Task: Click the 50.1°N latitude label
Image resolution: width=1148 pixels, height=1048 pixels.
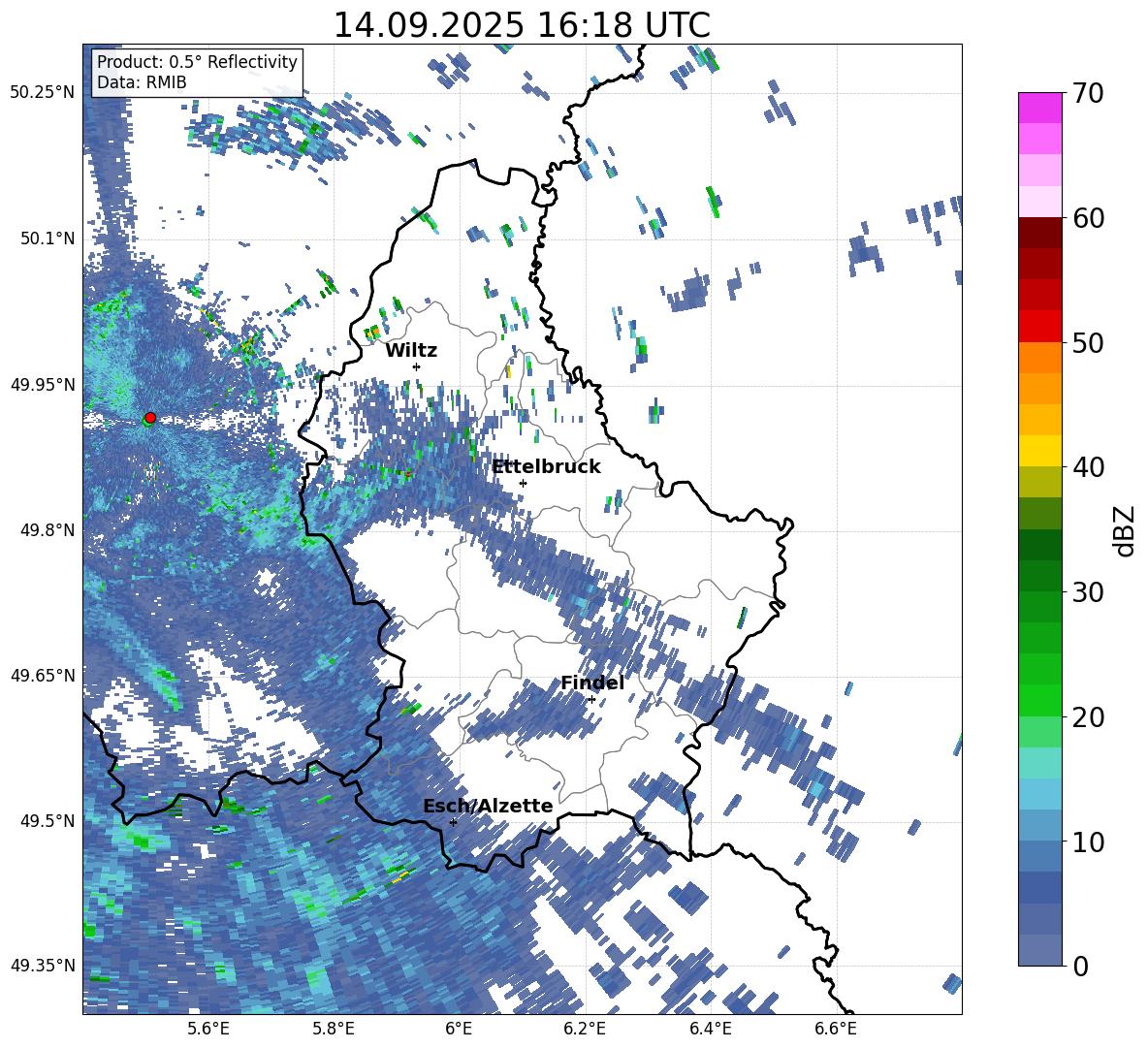Action: pos(48,238)
